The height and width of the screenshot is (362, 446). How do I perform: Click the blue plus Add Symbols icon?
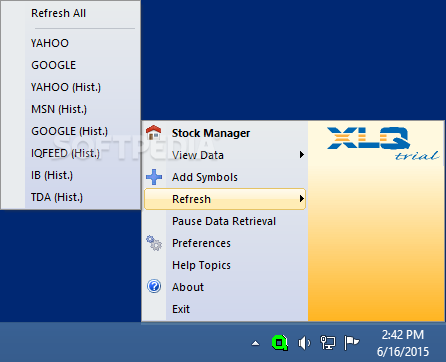154,177
